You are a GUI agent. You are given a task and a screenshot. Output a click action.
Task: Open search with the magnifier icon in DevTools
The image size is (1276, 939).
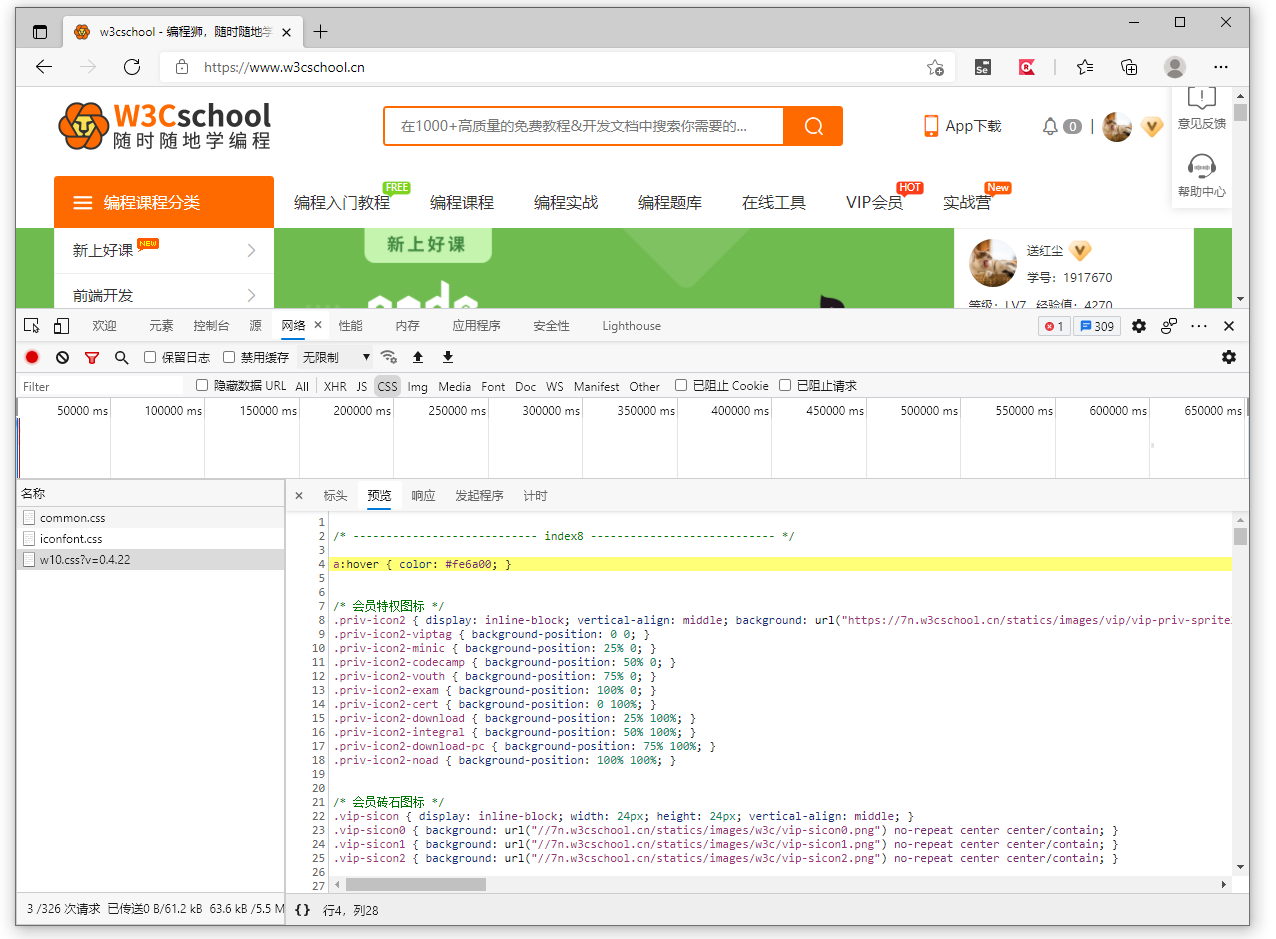click(x=121, y=357)
